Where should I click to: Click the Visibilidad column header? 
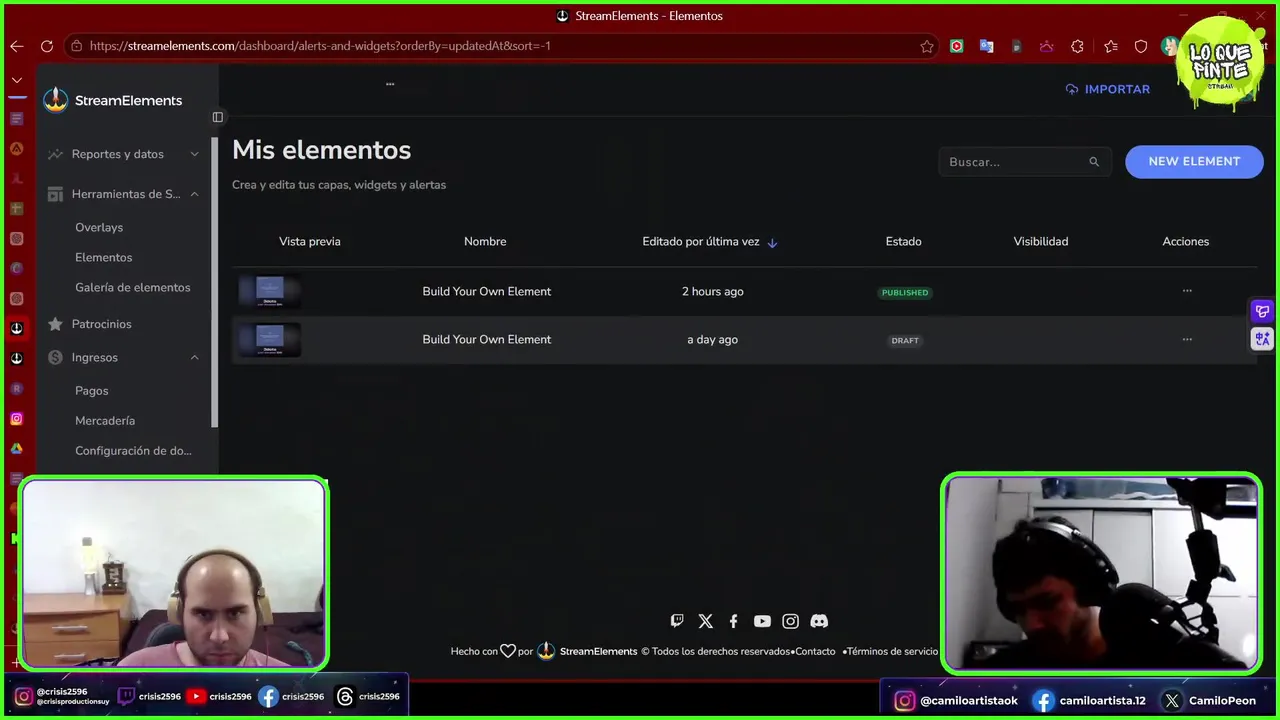(x=1041, y=242)
